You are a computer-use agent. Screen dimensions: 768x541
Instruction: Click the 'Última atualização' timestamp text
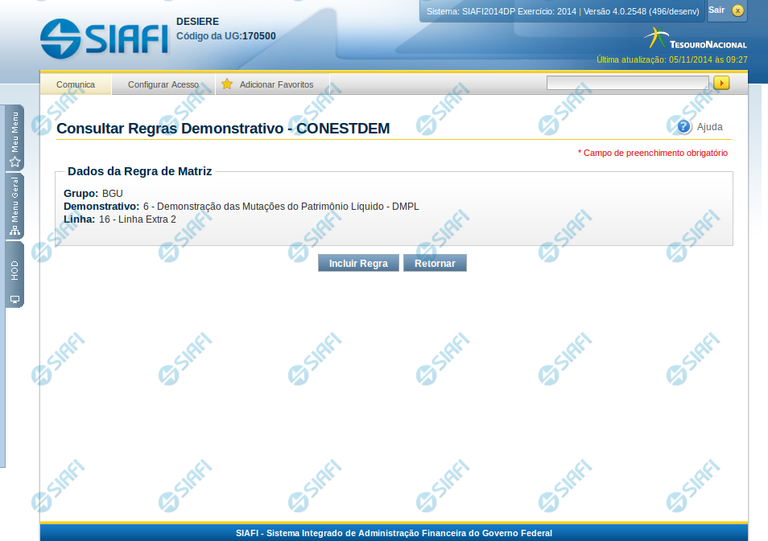(672, 60)
